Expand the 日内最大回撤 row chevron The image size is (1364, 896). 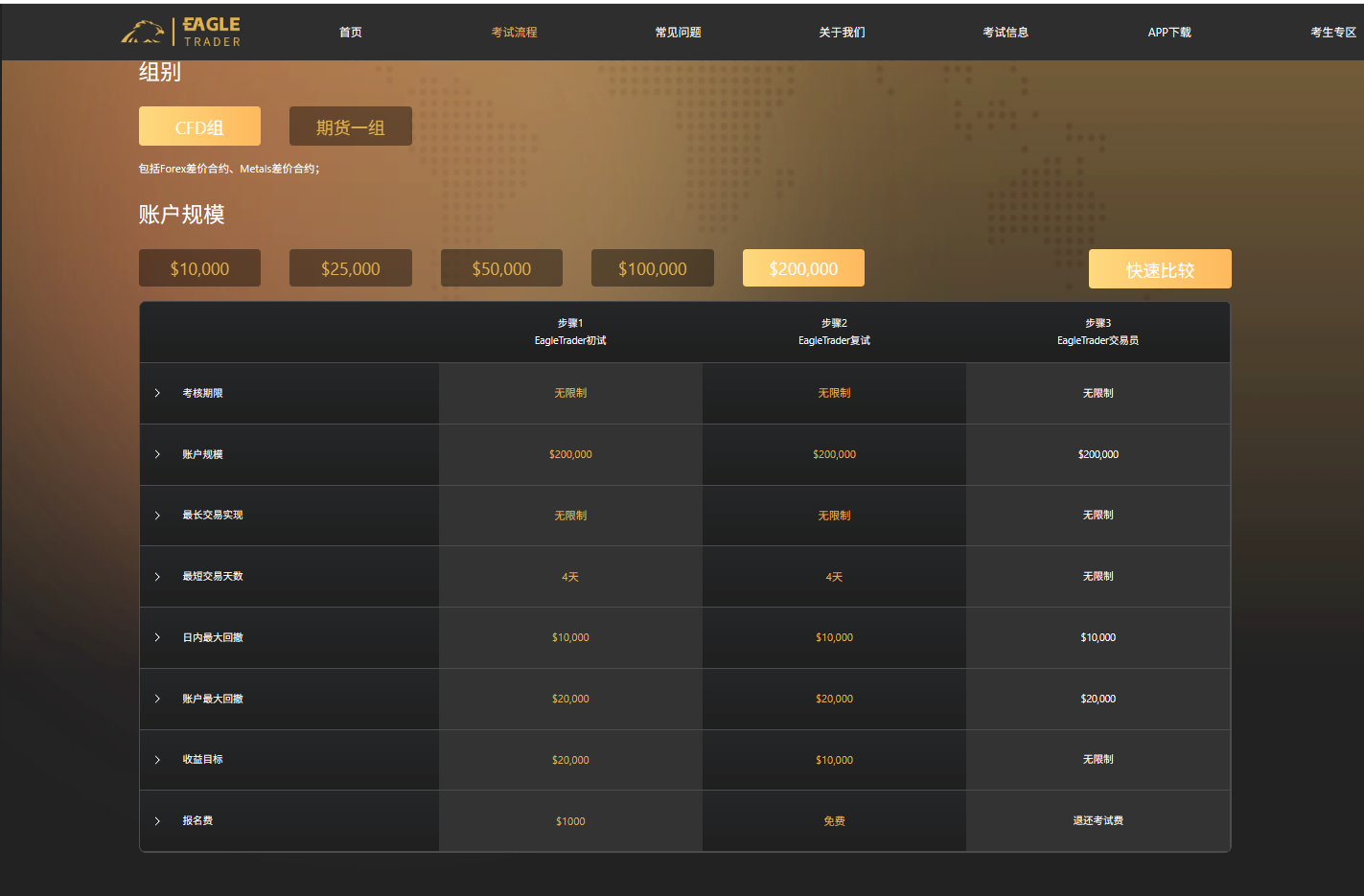point(157,637)
